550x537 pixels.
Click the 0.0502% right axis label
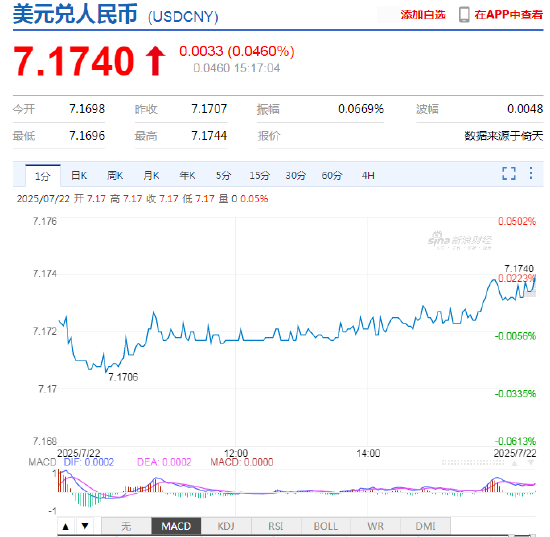(517, 221)
